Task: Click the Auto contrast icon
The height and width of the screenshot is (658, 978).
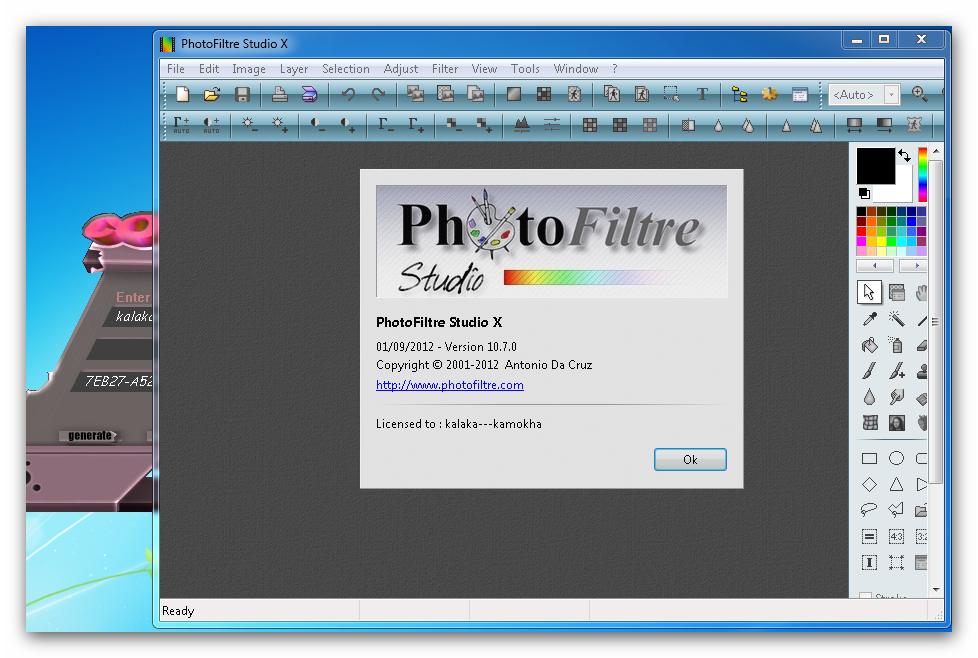Action: pos(211,125)
